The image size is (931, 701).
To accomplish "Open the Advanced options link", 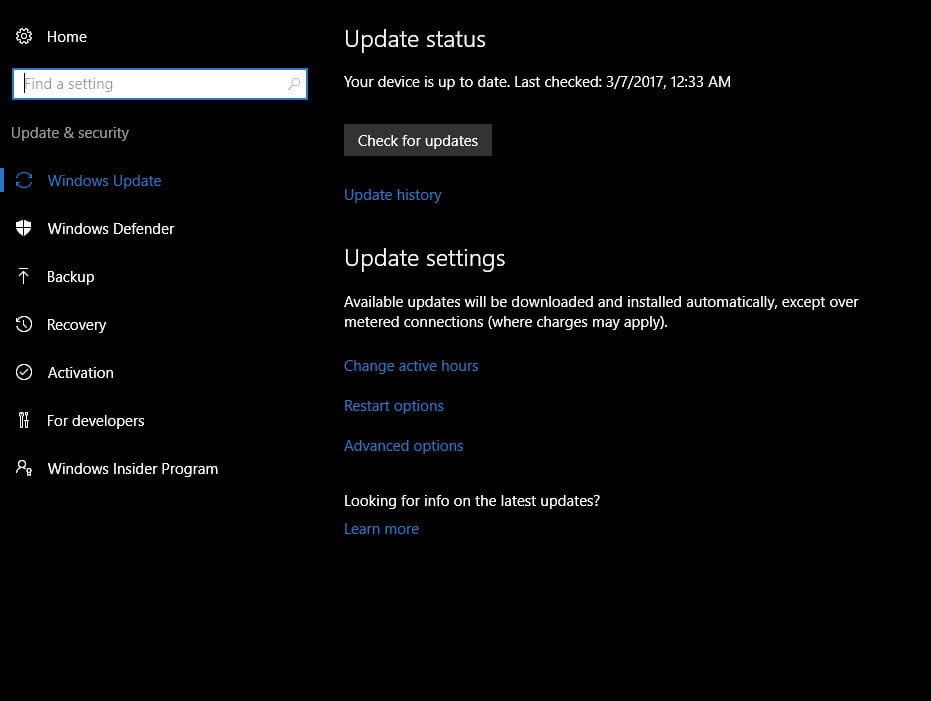I will point(403,446).
